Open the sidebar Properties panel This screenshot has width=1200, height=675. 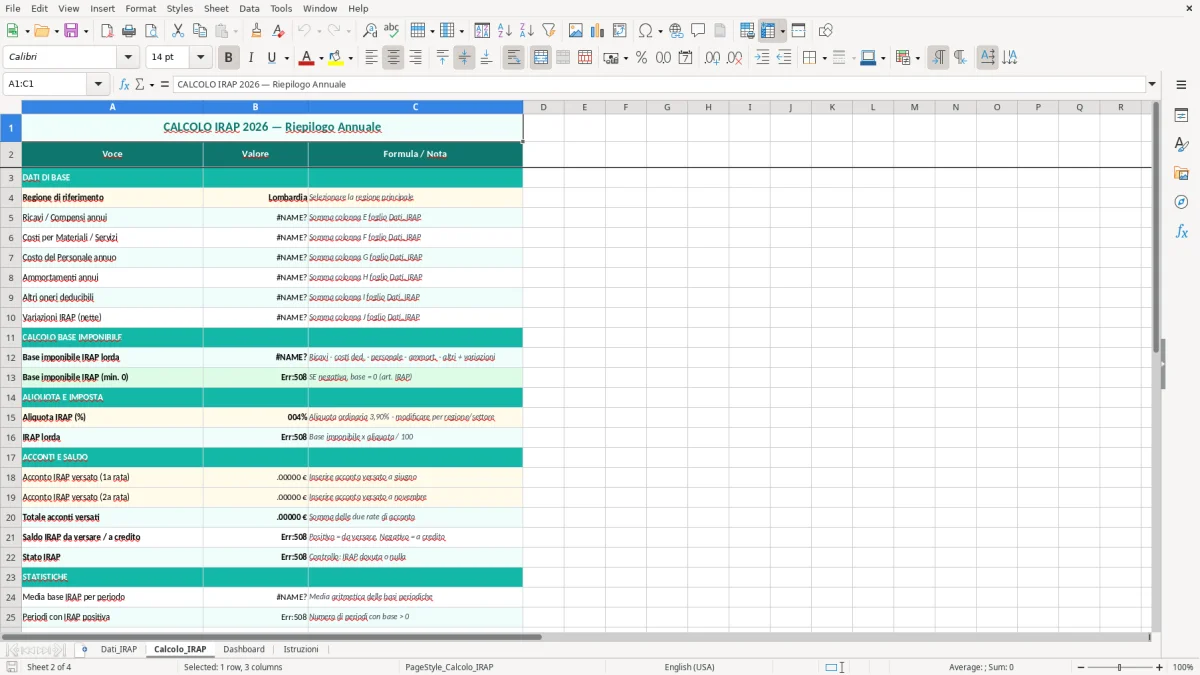pyautogui.click(x=1181, y=115)
